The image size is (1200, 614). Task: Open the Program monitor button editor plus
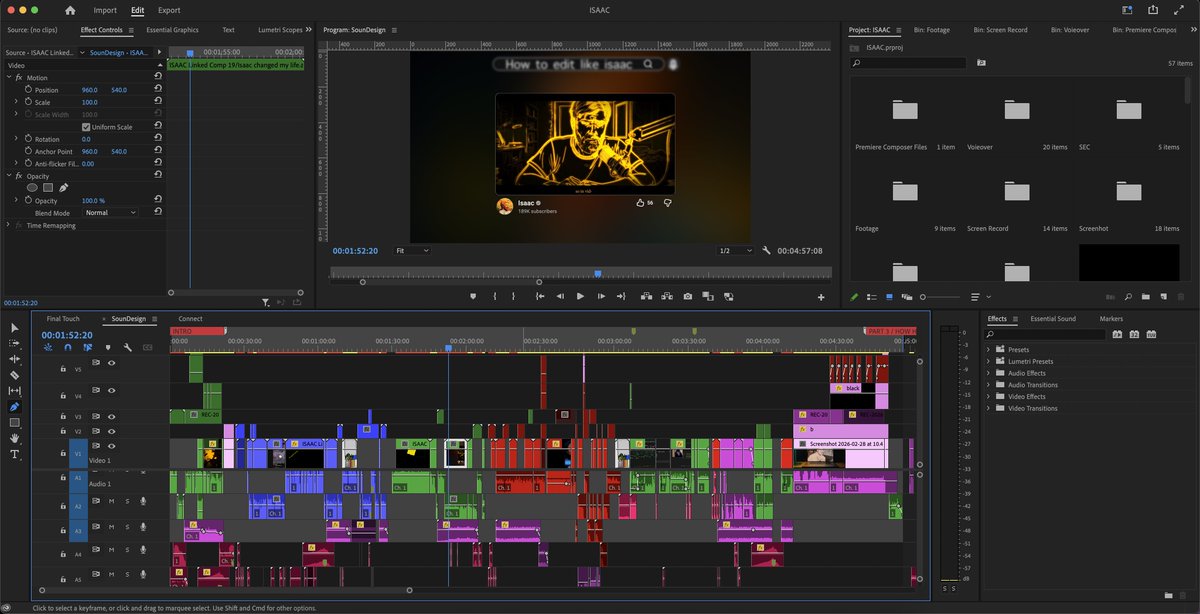(821, 297)
